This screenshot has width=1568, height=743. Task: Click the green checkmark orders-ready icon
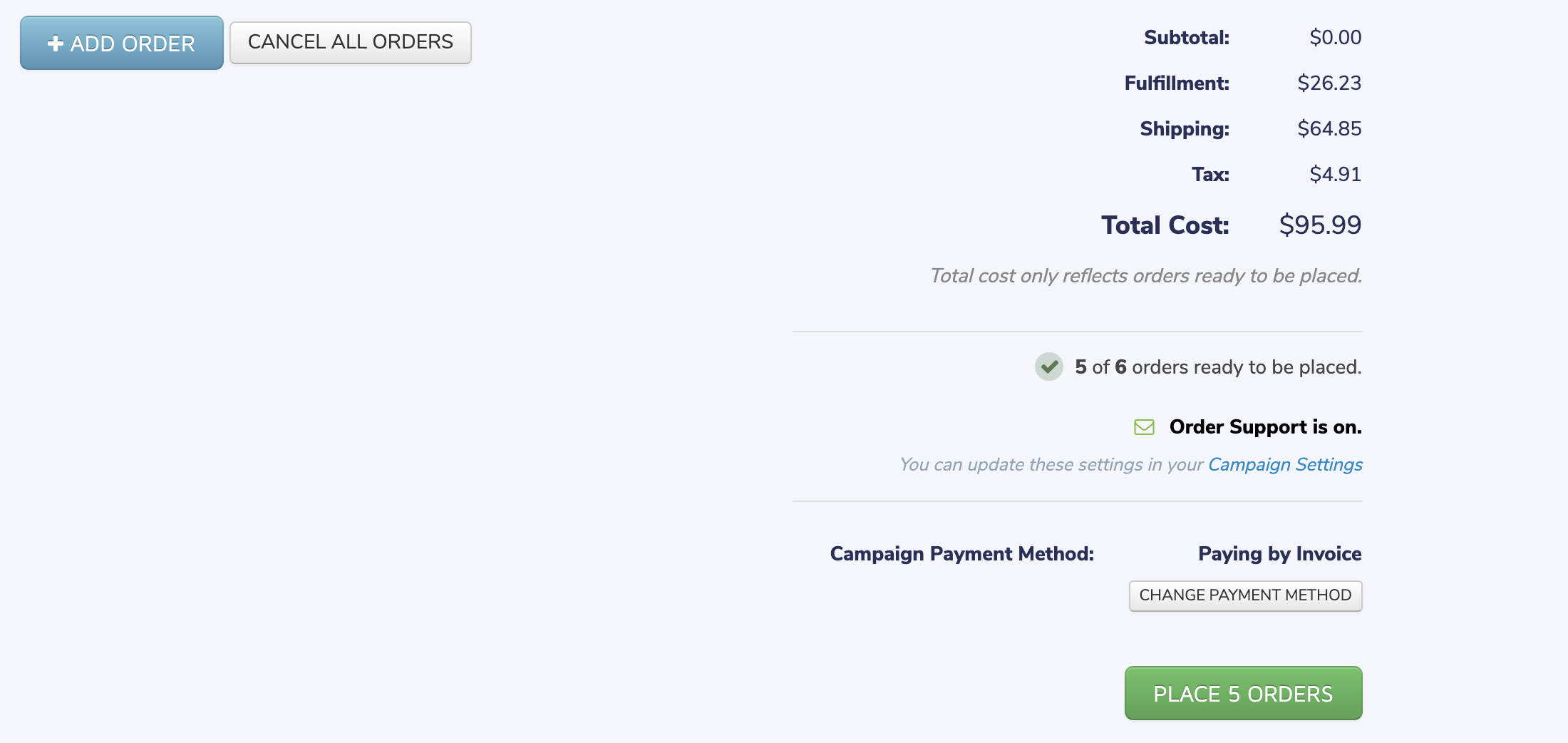pos(1048,367)
